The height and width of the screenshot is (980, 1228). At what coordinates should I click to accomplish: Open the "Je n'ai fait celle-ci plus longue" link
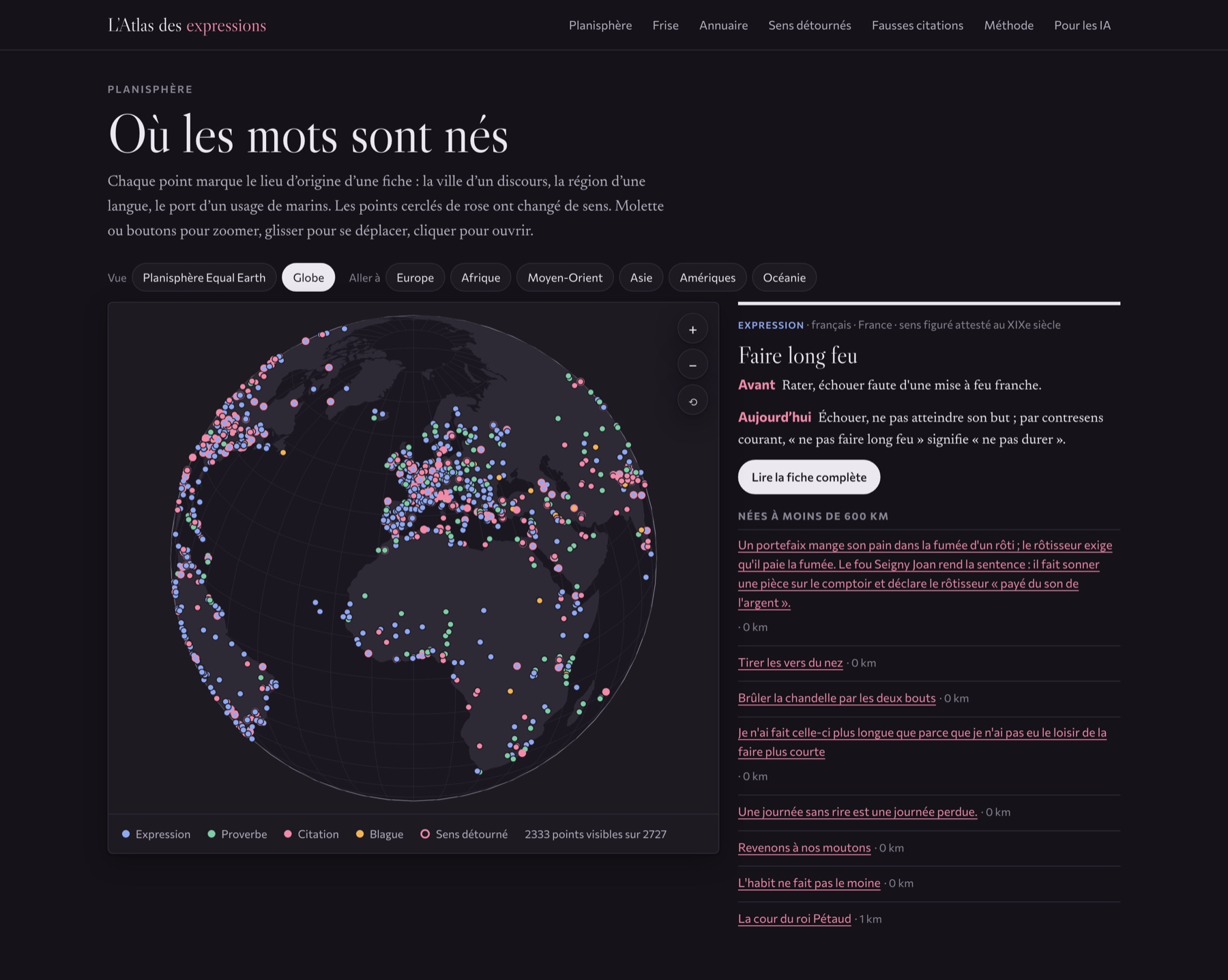(922, 742)
